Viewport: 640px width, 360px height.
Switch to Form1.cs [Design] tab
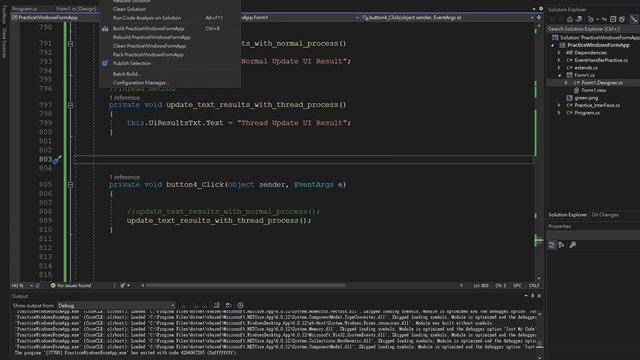(x=76, y=9)
